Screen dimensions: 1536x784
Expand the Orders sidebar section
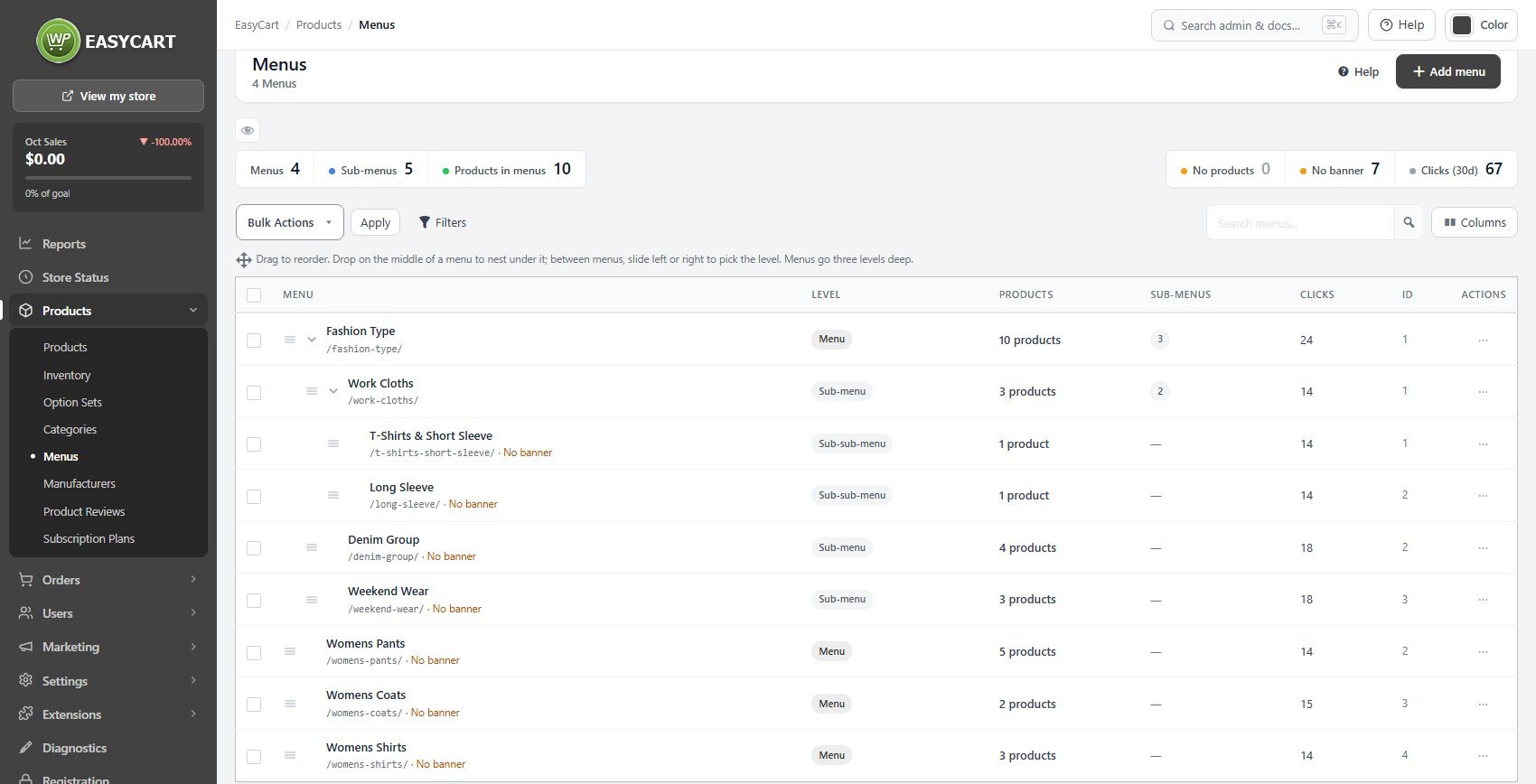[x=108, y=580]
